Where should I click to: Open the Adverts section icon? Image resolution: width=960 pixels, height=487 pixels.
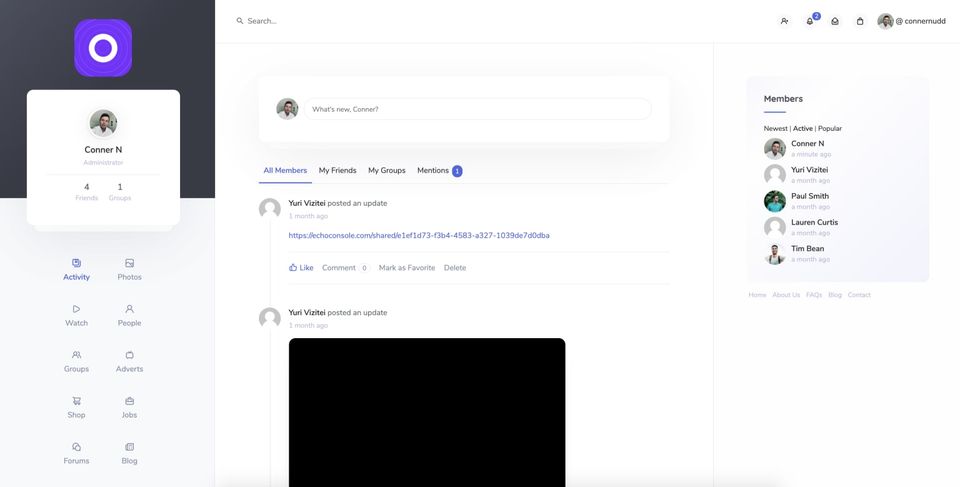coord(129,355)
